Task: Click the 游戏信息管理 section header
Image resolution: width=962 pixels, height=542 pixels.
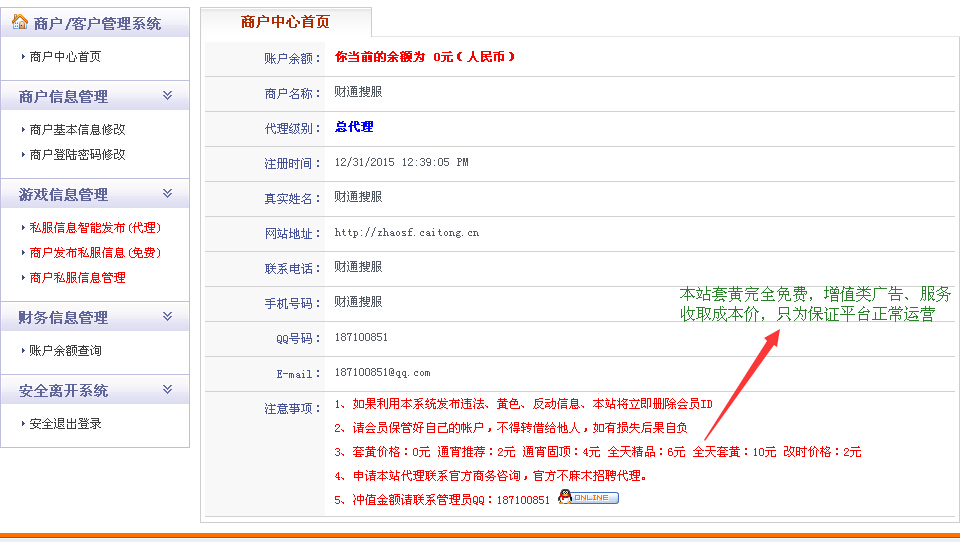Action: pos(95,195)
